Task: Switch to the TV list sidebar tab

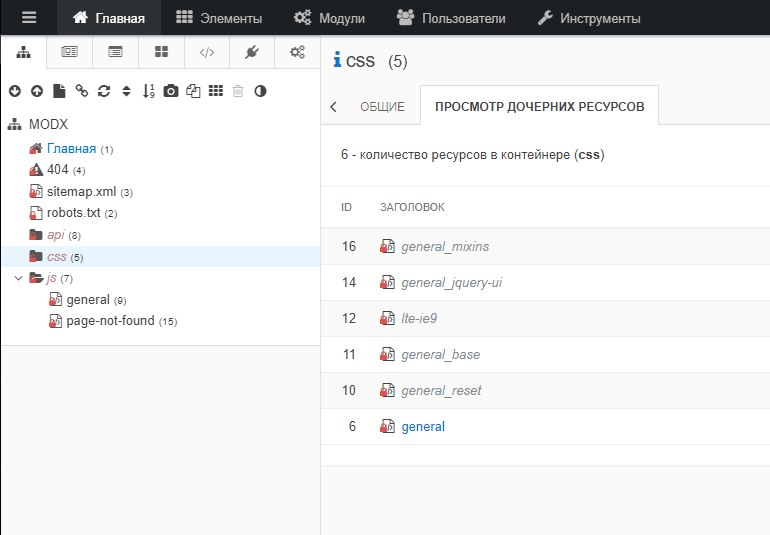Action: [x=115, y=52]
